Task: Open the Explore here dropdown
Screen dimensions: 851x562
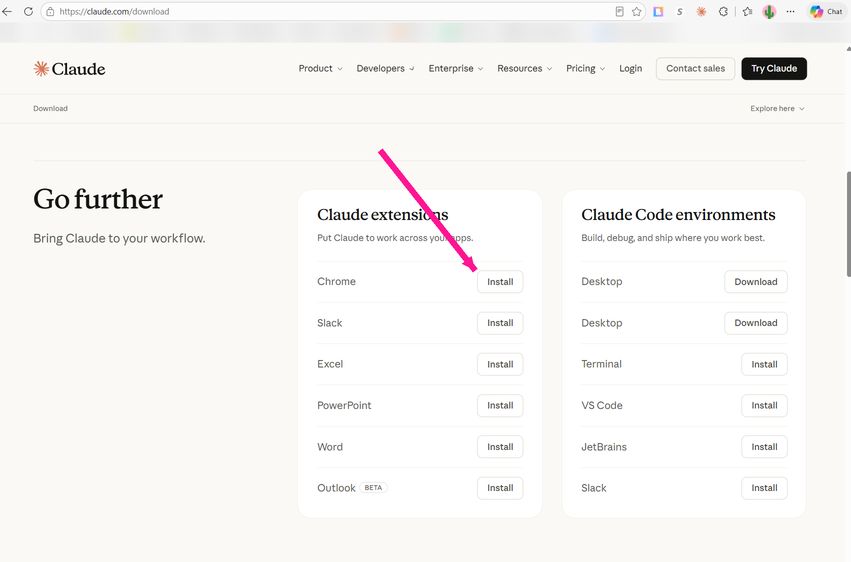Action: pos(777,108)
